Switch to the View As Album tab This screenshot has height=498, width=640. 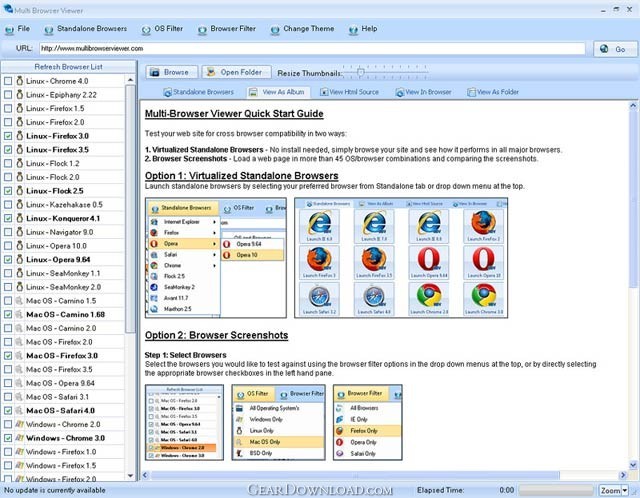click(278, 92)
